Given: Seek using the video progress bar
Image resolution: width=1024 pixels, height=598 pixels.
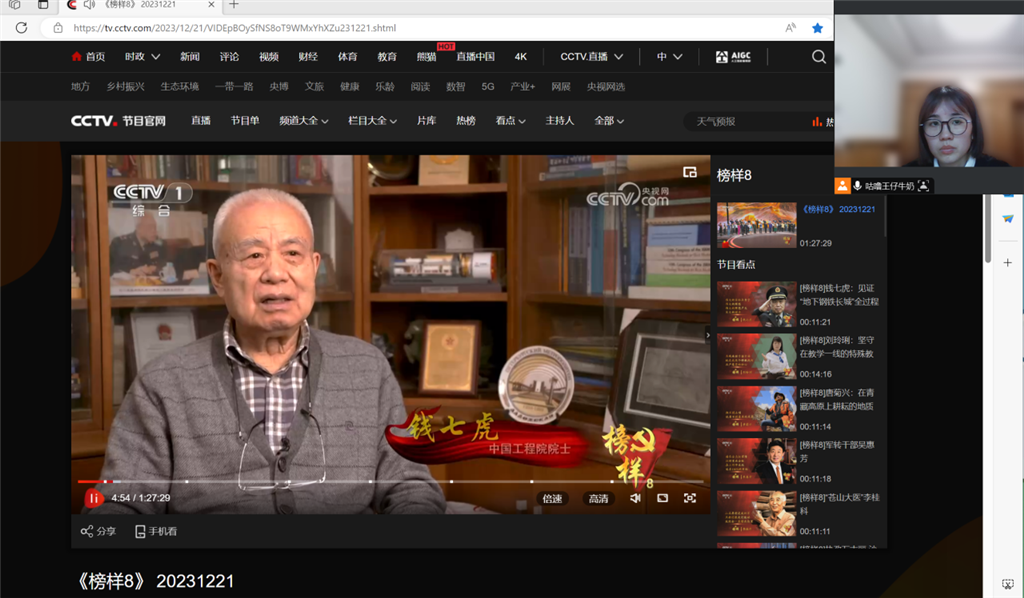Looking at the screenshot, I should [x=391, y=482].
